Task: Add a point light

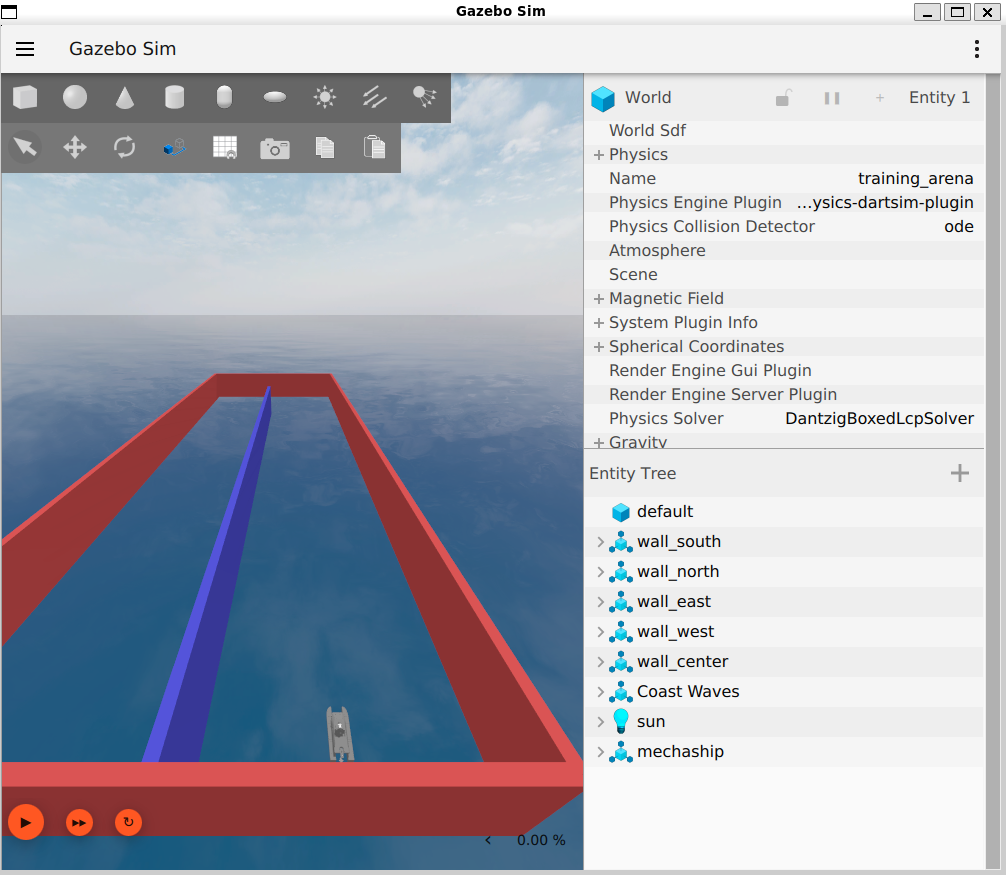Action: pos(325,98)
